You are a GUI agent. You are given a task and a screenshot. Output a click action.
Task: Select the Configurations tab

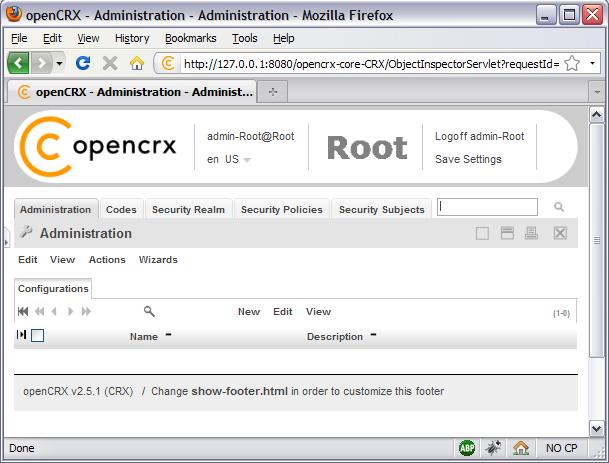(53, 289)
